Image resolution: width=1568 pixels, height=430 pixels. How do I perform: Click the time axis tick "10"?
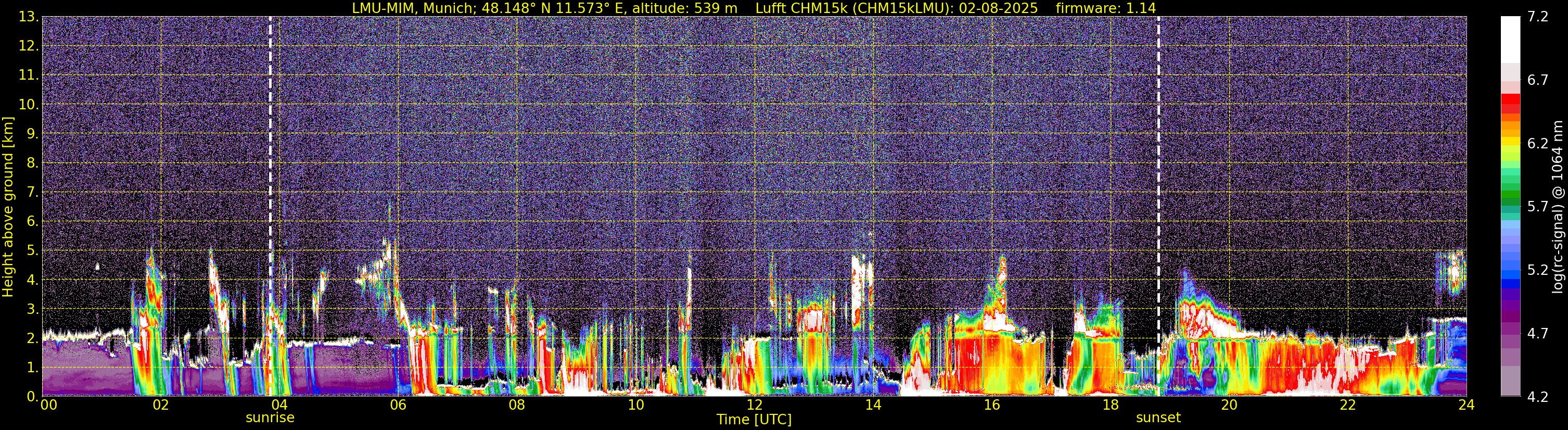pyautogui.click(x=635, y=405)
